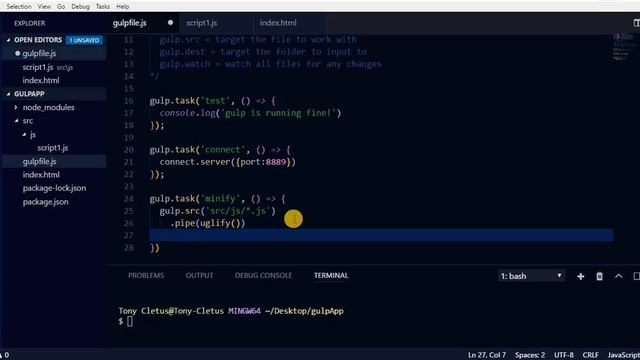Open the View menu
640x360 pixels.
click(x=44, y=7)
